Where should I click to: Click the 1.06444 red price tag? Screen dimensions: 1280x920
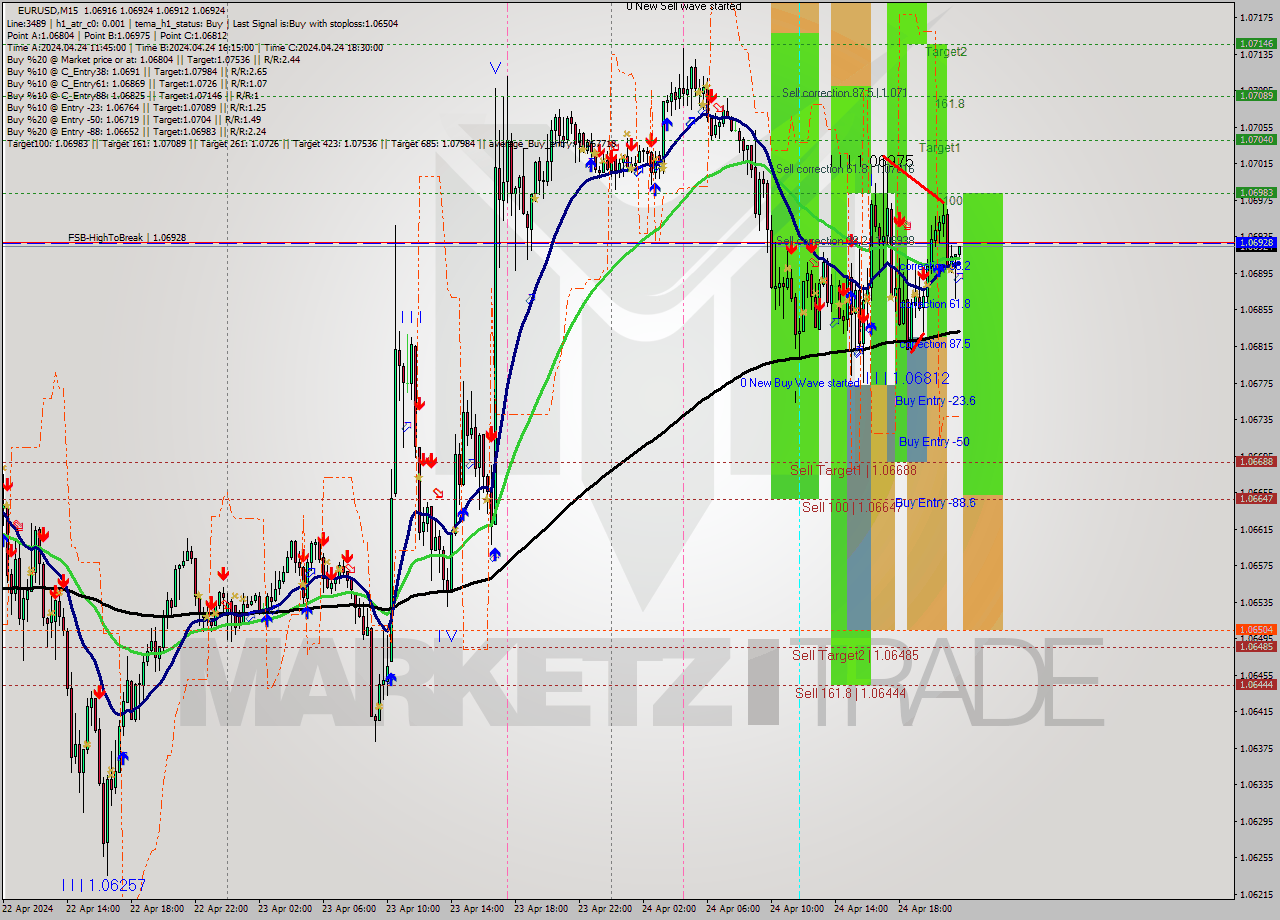[1255, 684]
